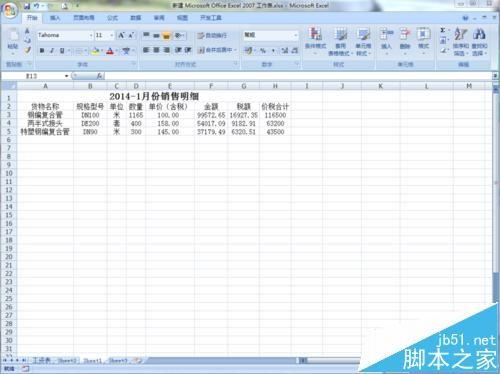
Task: Open the Merge and Center dropdown arrow
Action: [x=235, y=50]
